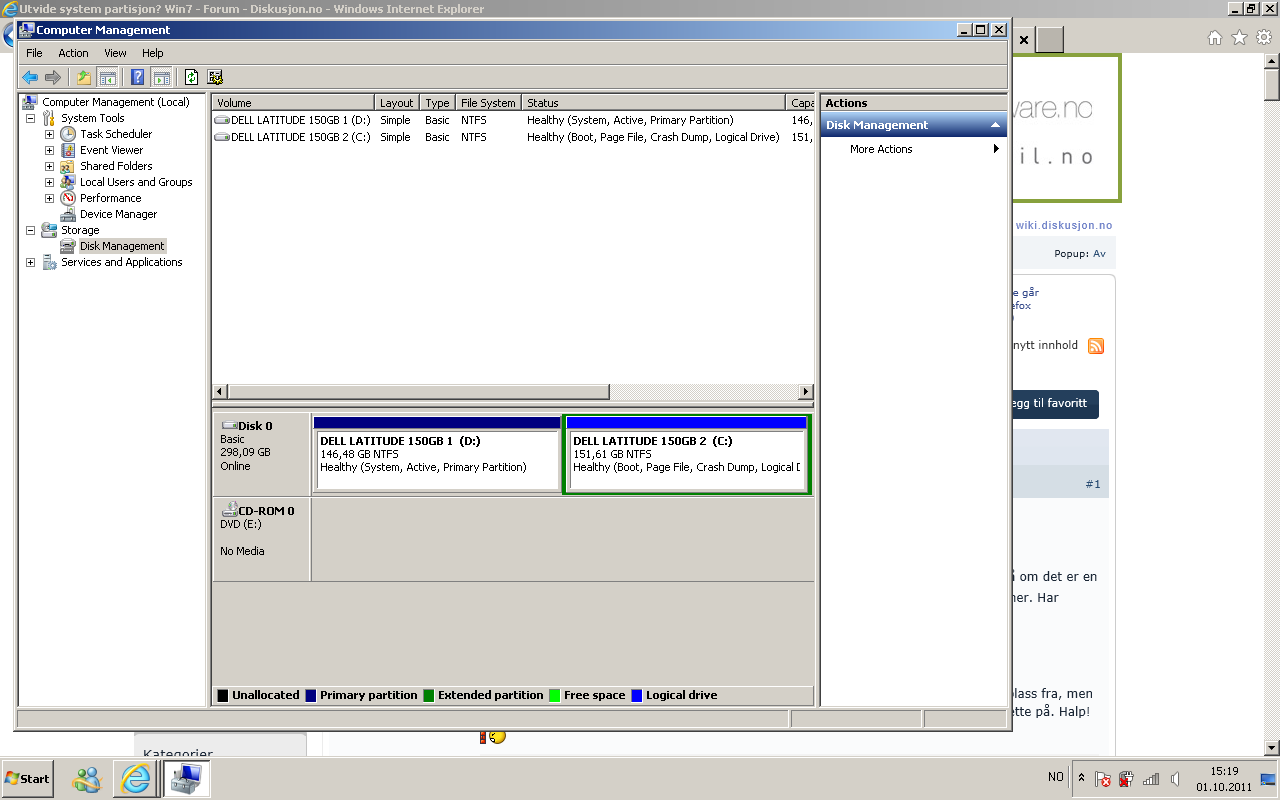Open the Help menu
The height and width of the screenshot is (800, 1280).
[152, 53]
